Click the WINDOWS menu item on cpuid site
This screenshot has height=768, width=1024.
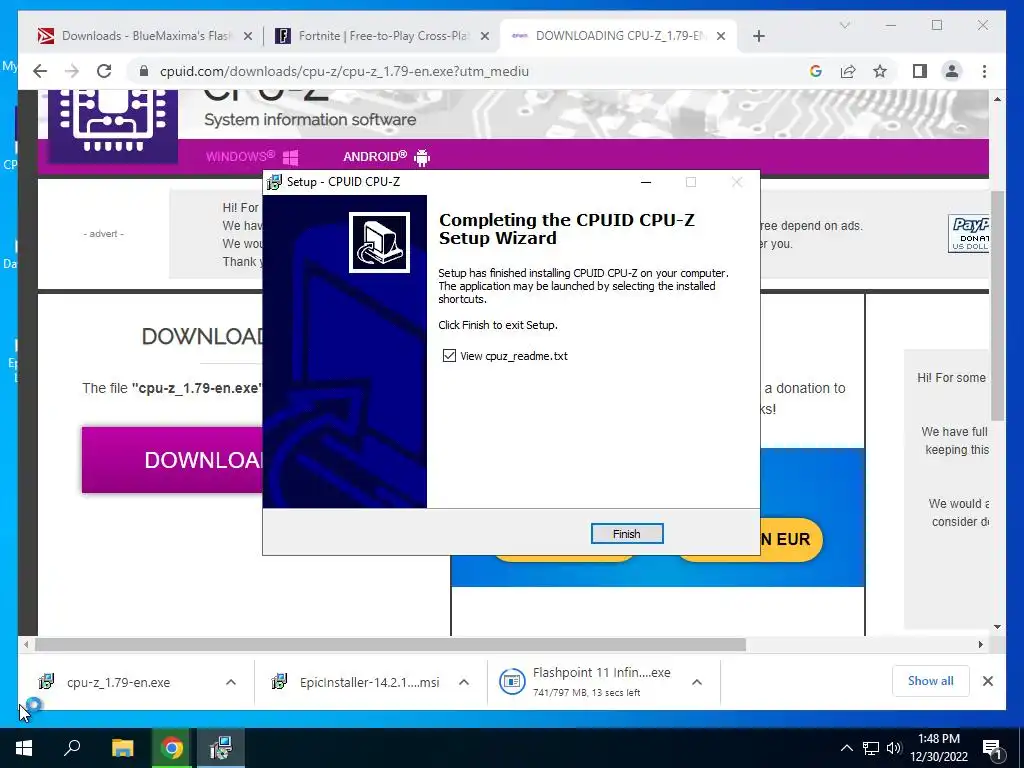tap(252, 157)
